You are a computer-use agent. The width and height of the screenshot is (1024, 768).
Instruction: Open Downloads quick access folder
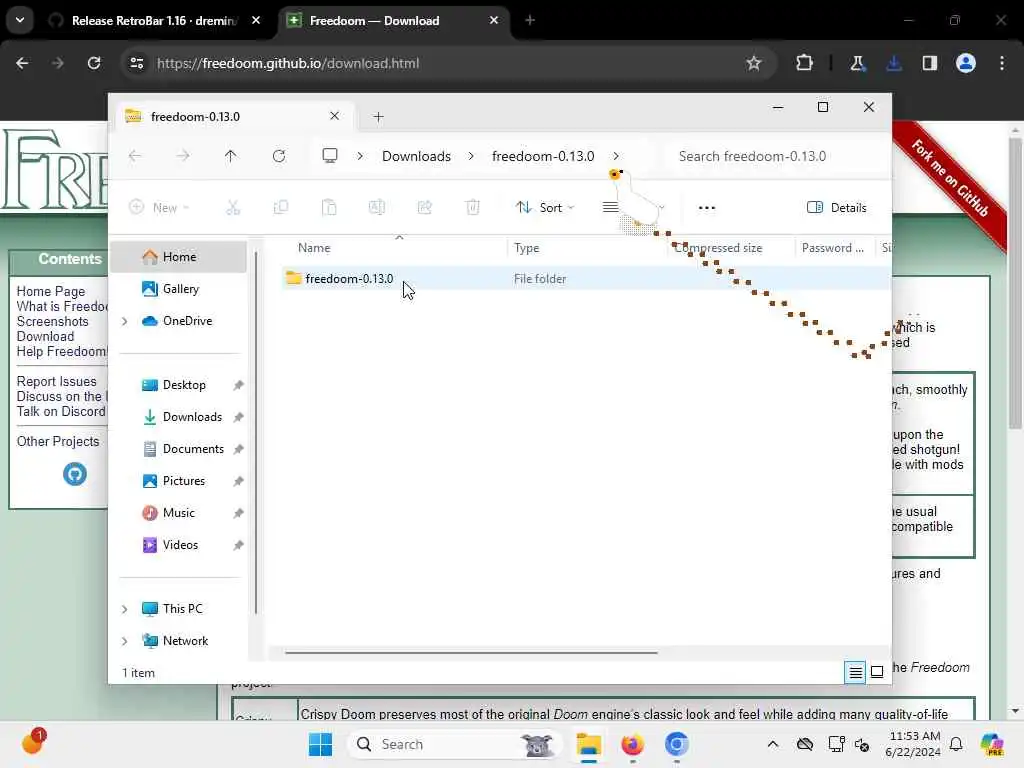point(192,417)
